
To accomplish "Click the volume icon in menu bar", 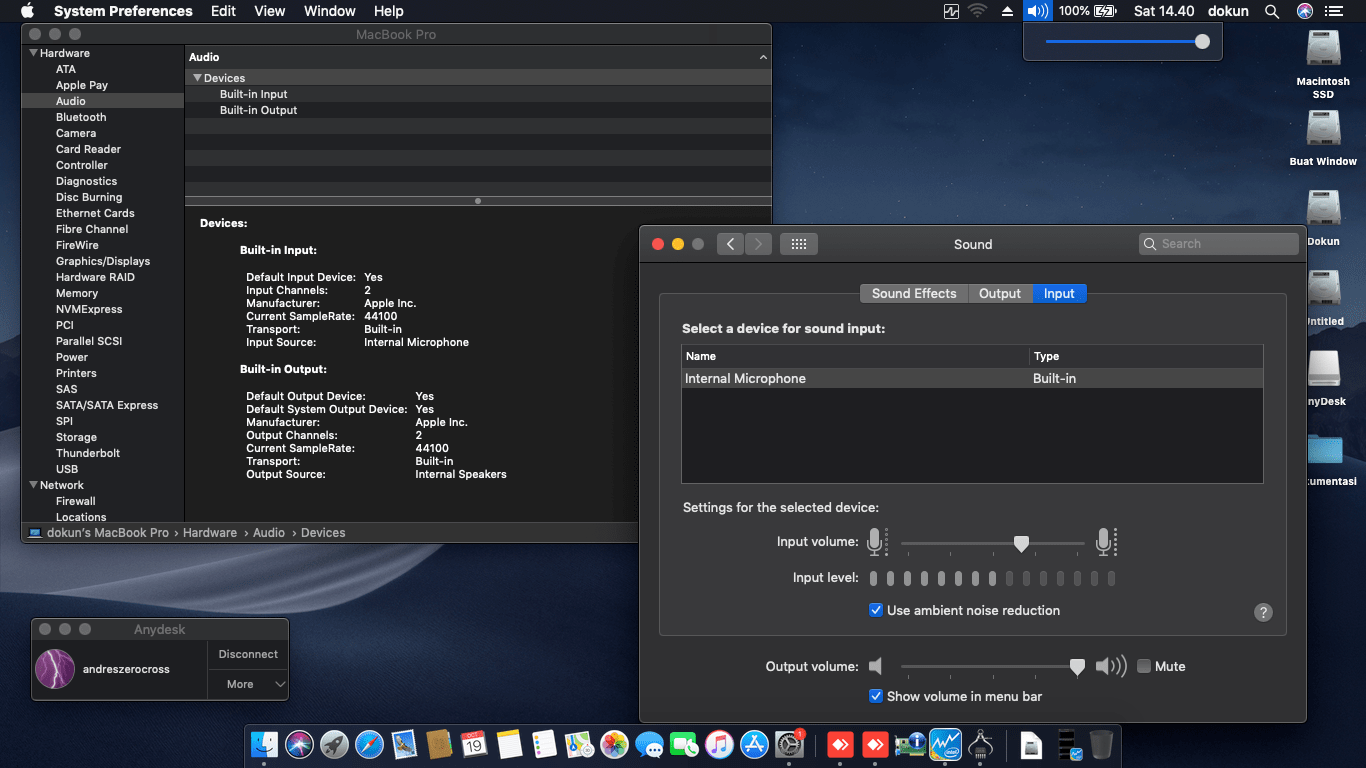I will 1038,11.
